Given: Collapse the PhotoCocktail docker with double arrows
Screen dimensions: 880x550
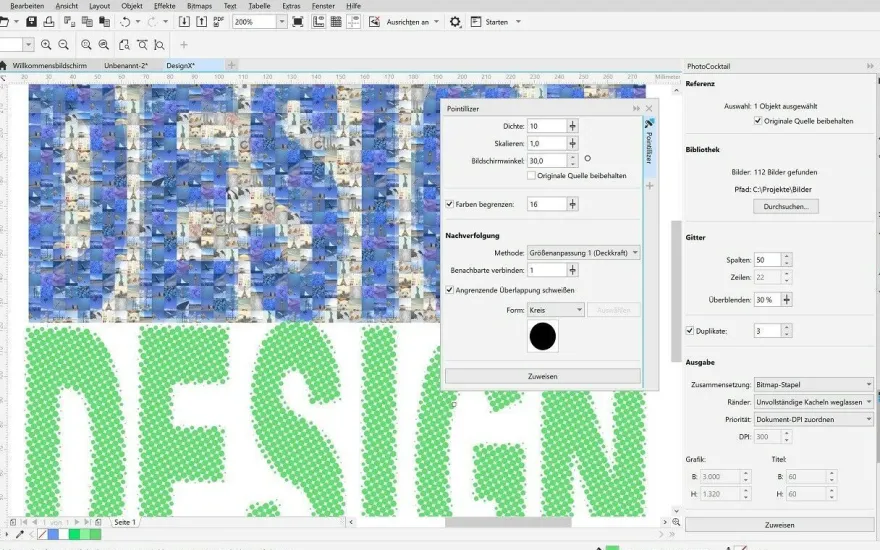Looking at the screenshot, I should (x=870, y=66).
